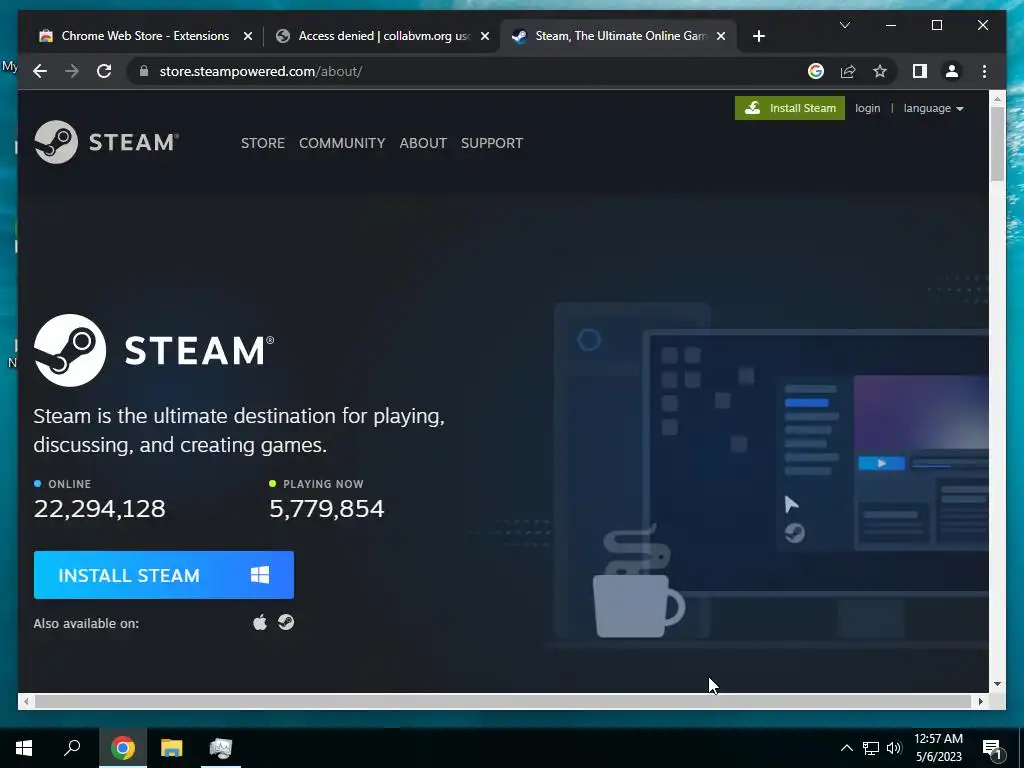
Task: Open the Chrome side panel icon
Action: [920, 71]
